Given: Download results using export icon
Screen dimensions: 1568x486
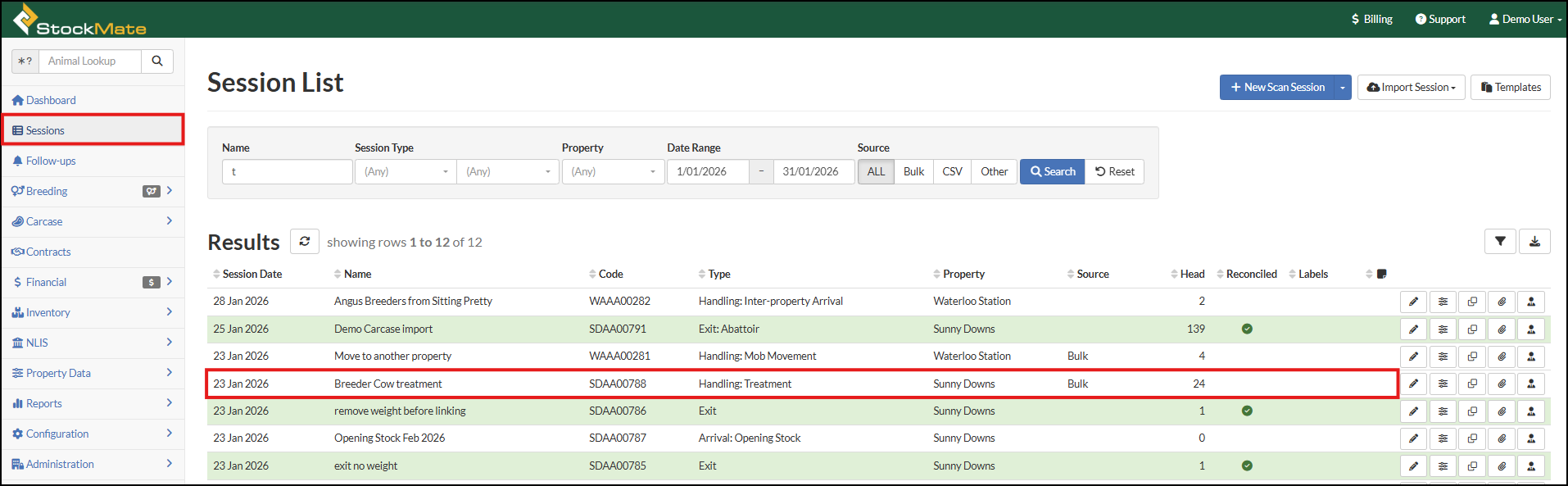Looking at the screenshot, I should point(1534,242).
